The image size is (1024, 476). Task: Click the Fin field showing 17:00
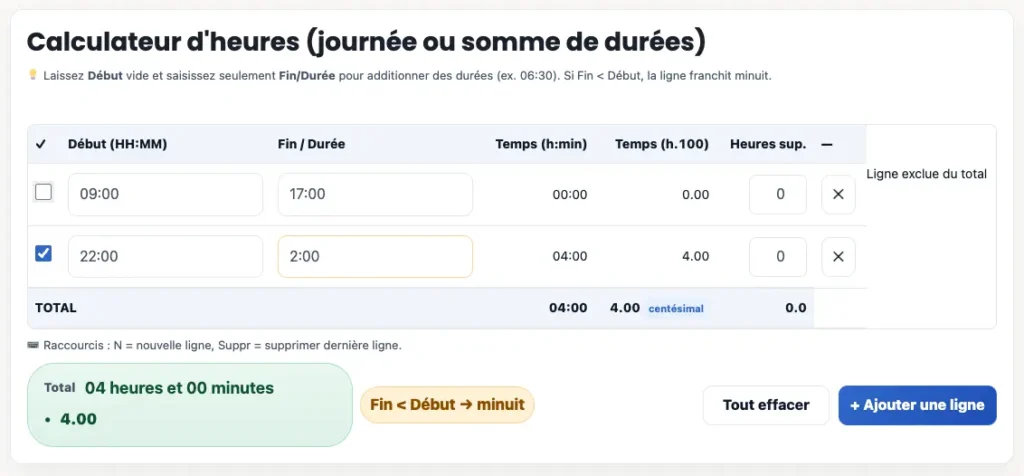tap(375, 194)
